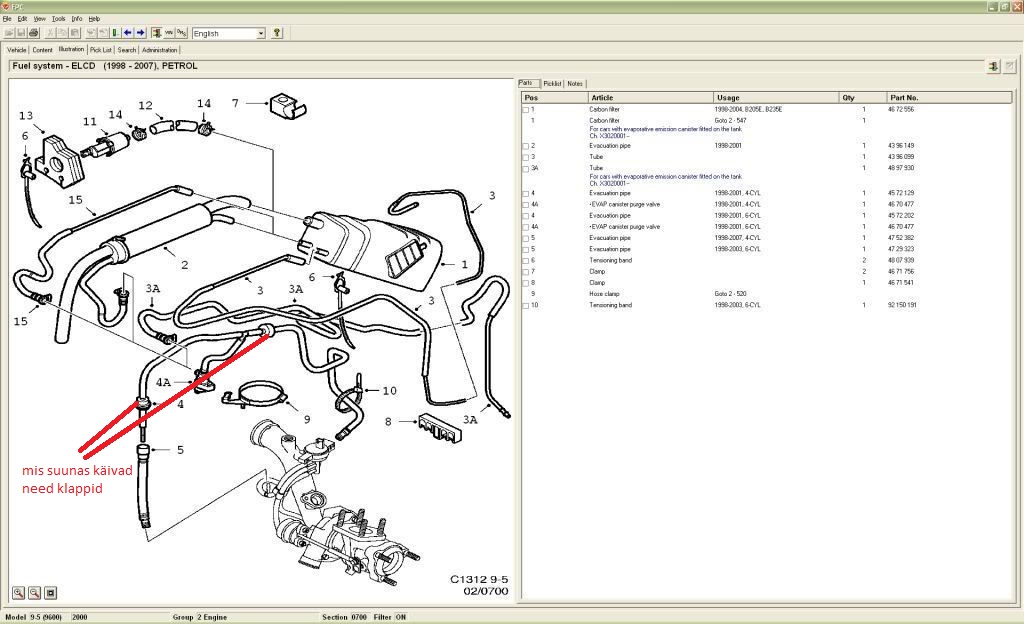Click the help question mark toolbar icon
The height and width of the screenshot is (624, 1024).
pyautogui.click(x=277, y=33)
